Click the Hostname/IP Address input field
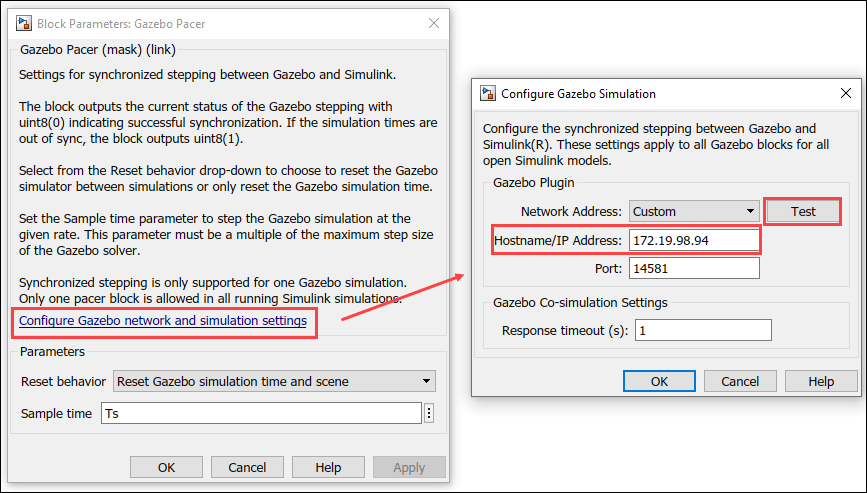 692,240
